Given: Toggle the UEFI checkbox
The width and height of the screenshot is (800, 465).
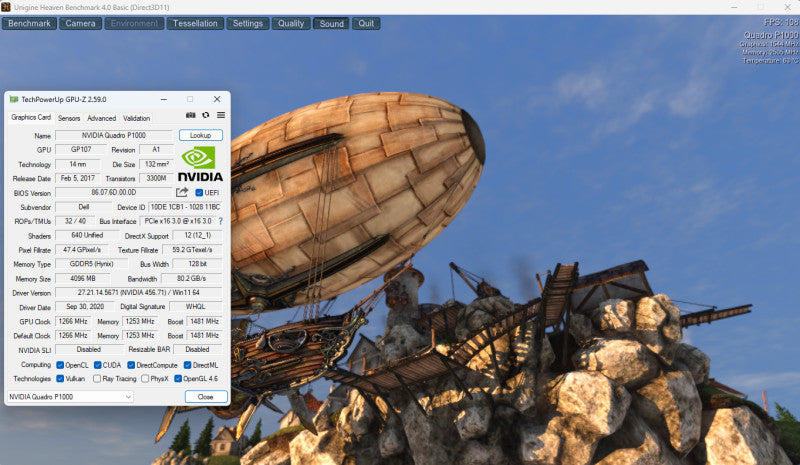Looking at the screenshot, I should point(199,193).
